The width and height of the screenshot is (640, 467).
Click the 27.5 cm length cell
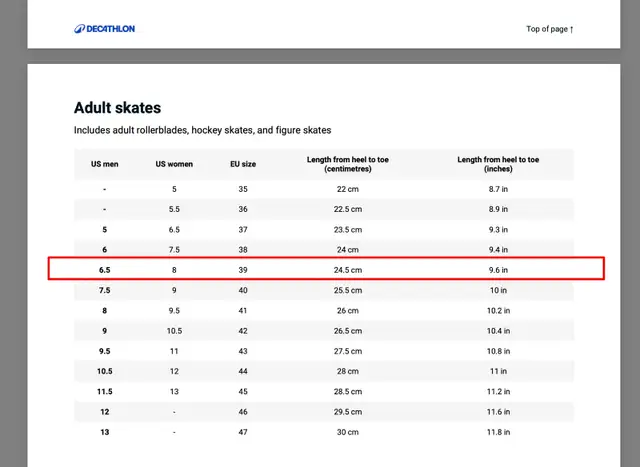pyautogui.click(x=348, y=351)
